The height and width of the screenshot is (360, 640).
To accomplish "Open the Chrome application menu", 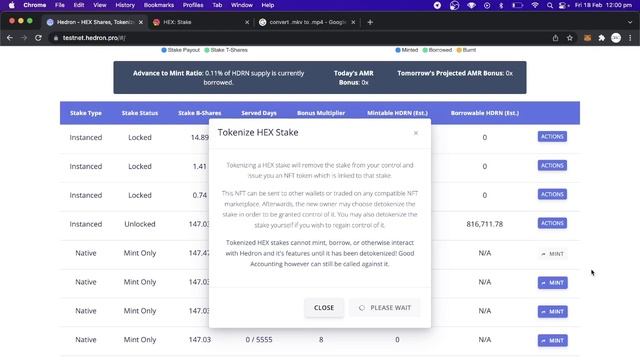I will click(35, 5).
